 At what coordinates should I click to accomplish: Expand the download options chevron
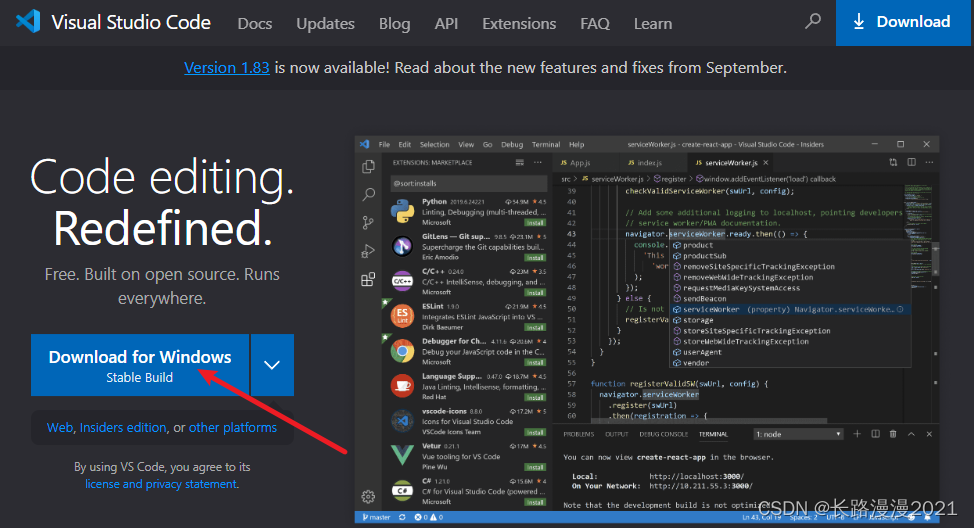272,365
